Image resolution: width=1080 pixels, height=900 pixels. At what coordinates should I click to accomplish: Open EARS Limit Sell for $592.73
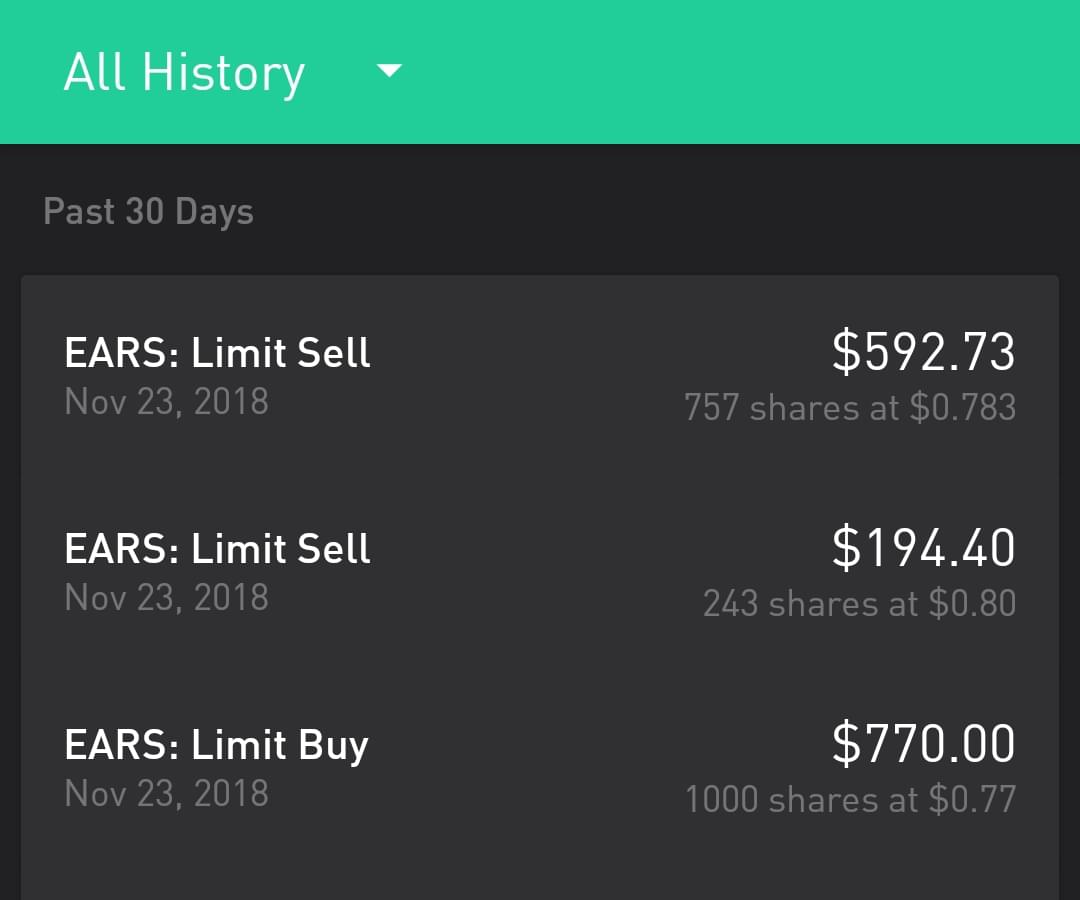click(x=540, y=377)
